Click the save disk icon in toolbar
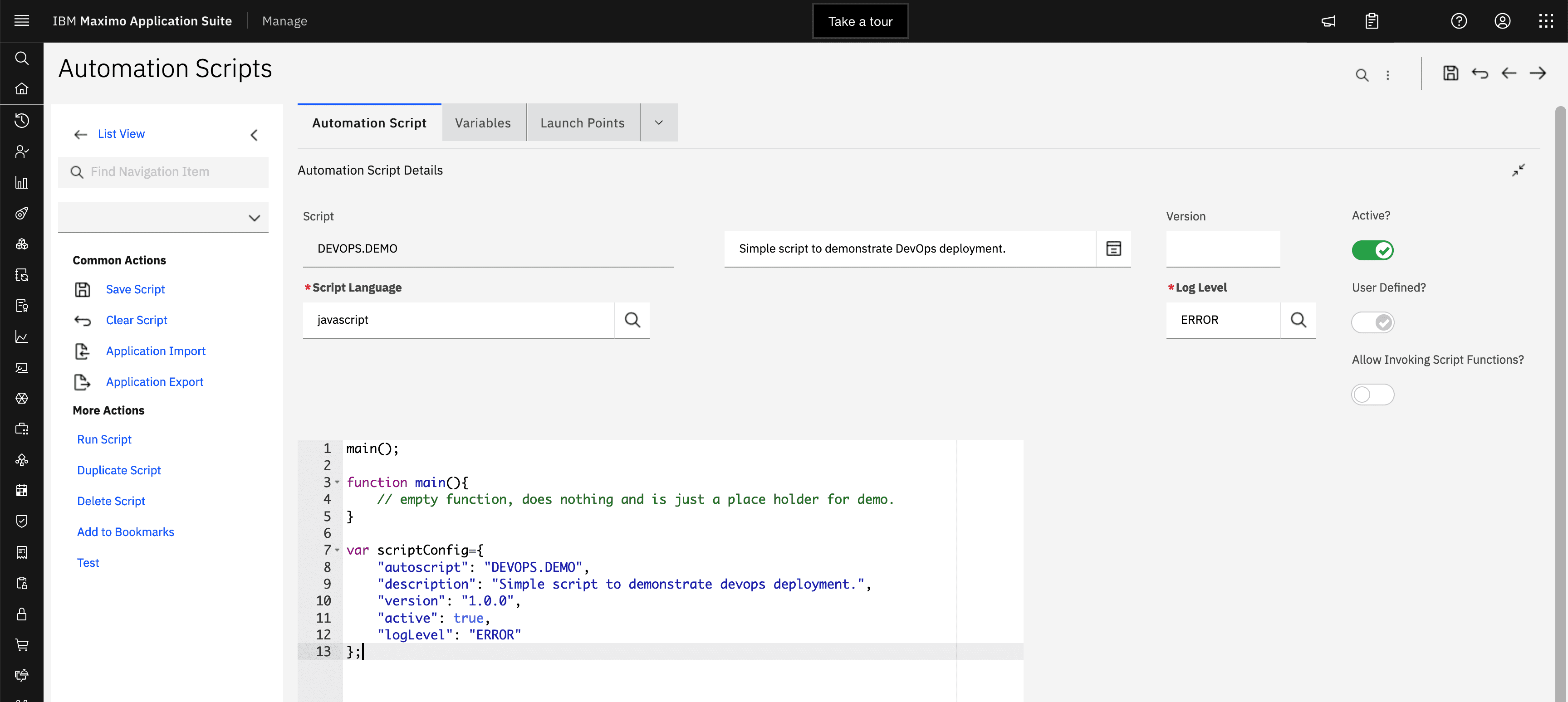The image size is (1568, 702). click(1450, 73)
